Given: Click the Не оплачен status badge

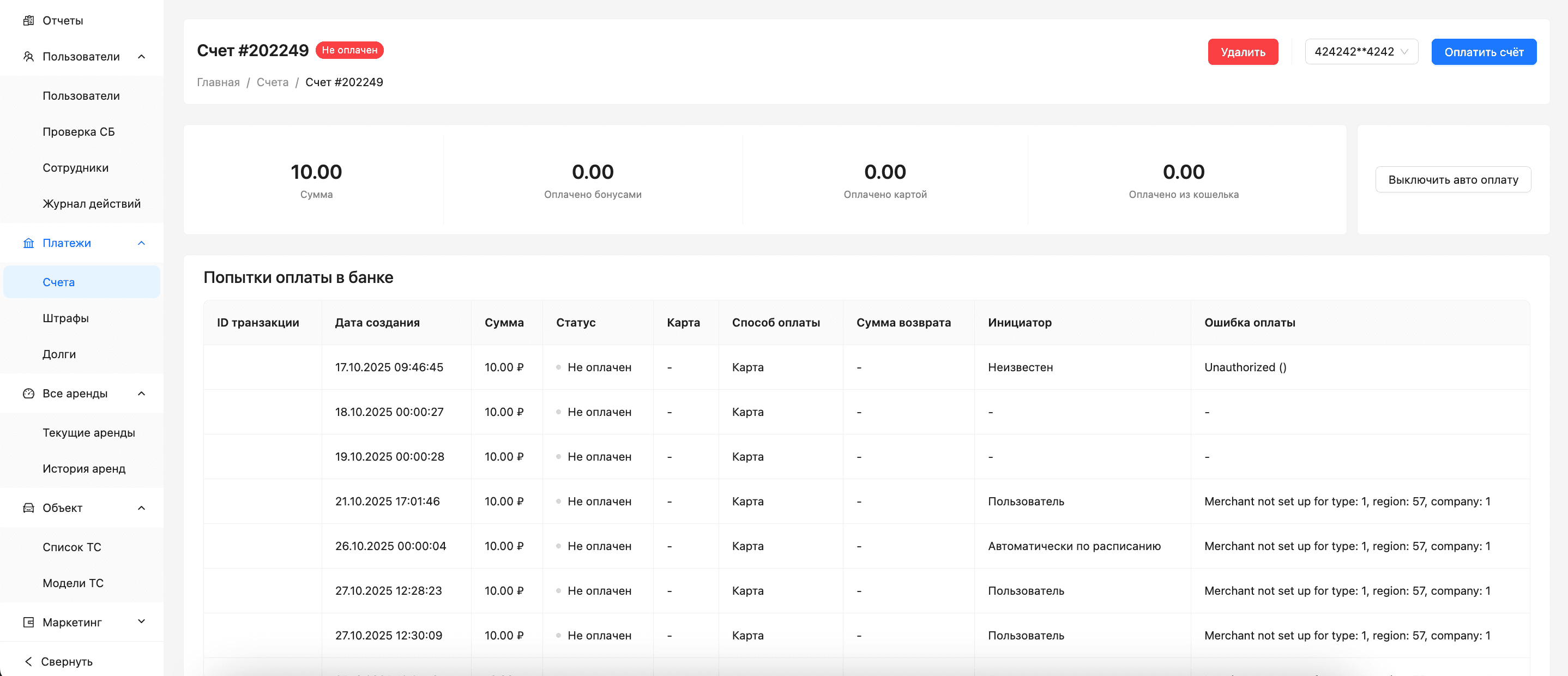Looking at the screenshot, I should (349, 50).
